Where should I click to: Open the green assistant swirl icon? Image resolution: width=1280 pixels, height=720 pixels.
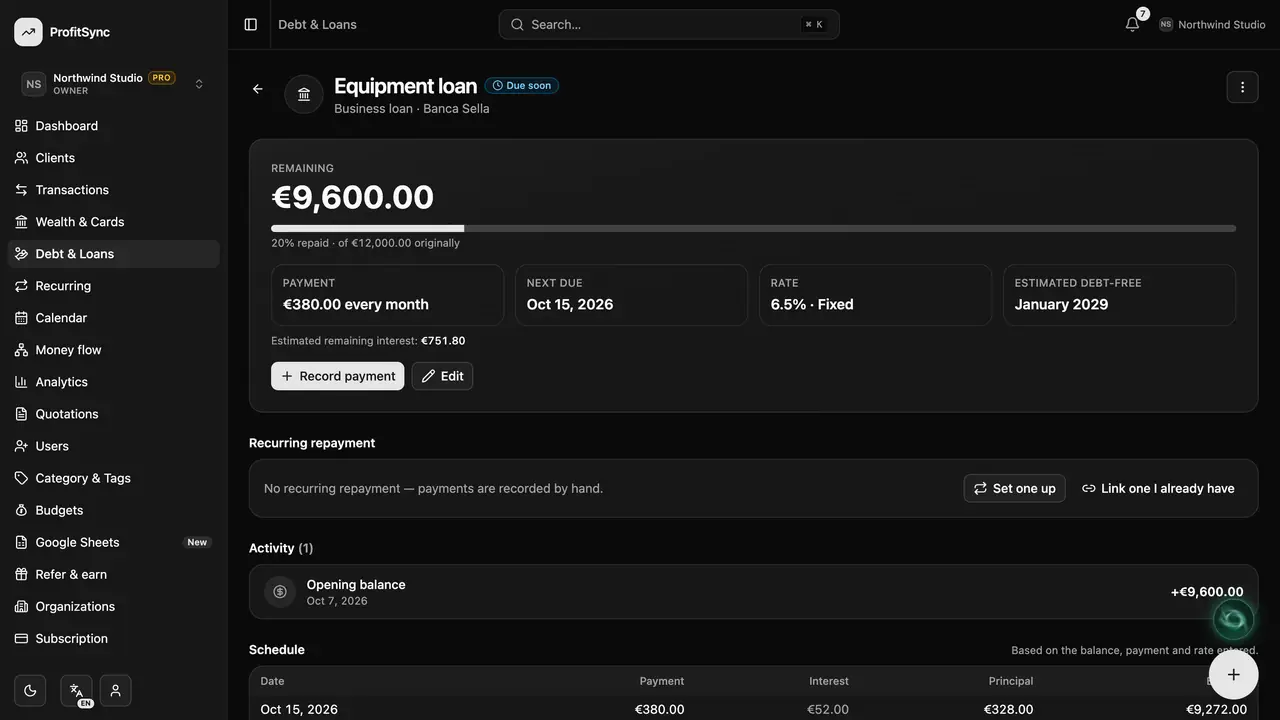[1233, 619]
